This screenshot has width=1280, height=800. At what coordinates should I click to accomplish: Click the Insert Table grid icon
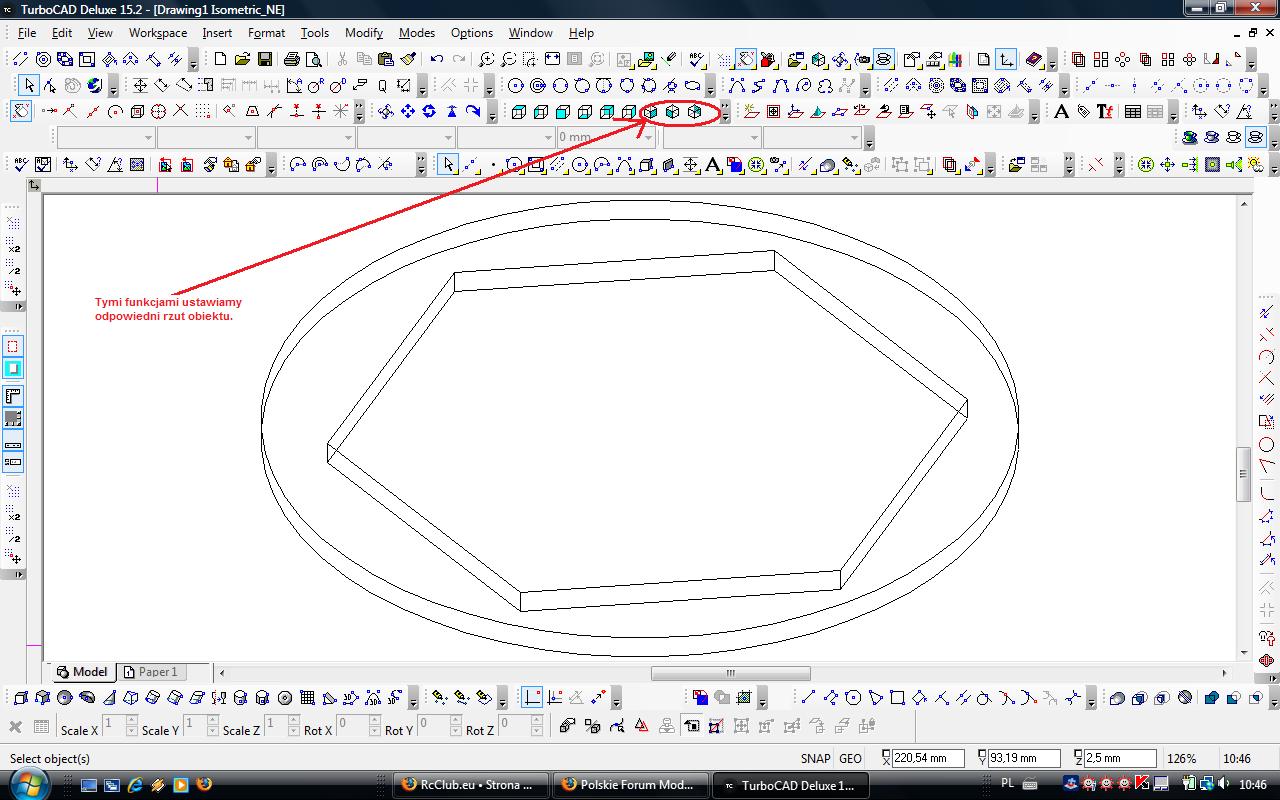[x=1132, y=112]
